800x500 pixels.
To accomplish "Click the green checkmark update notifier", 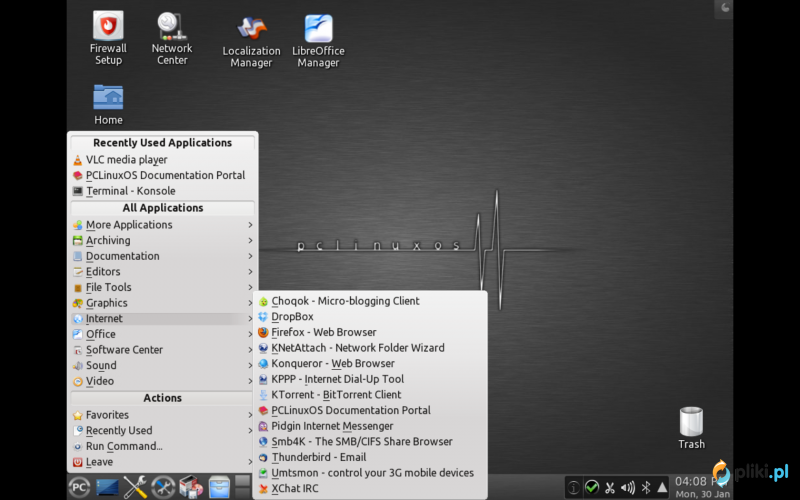I will click(592, 487).
